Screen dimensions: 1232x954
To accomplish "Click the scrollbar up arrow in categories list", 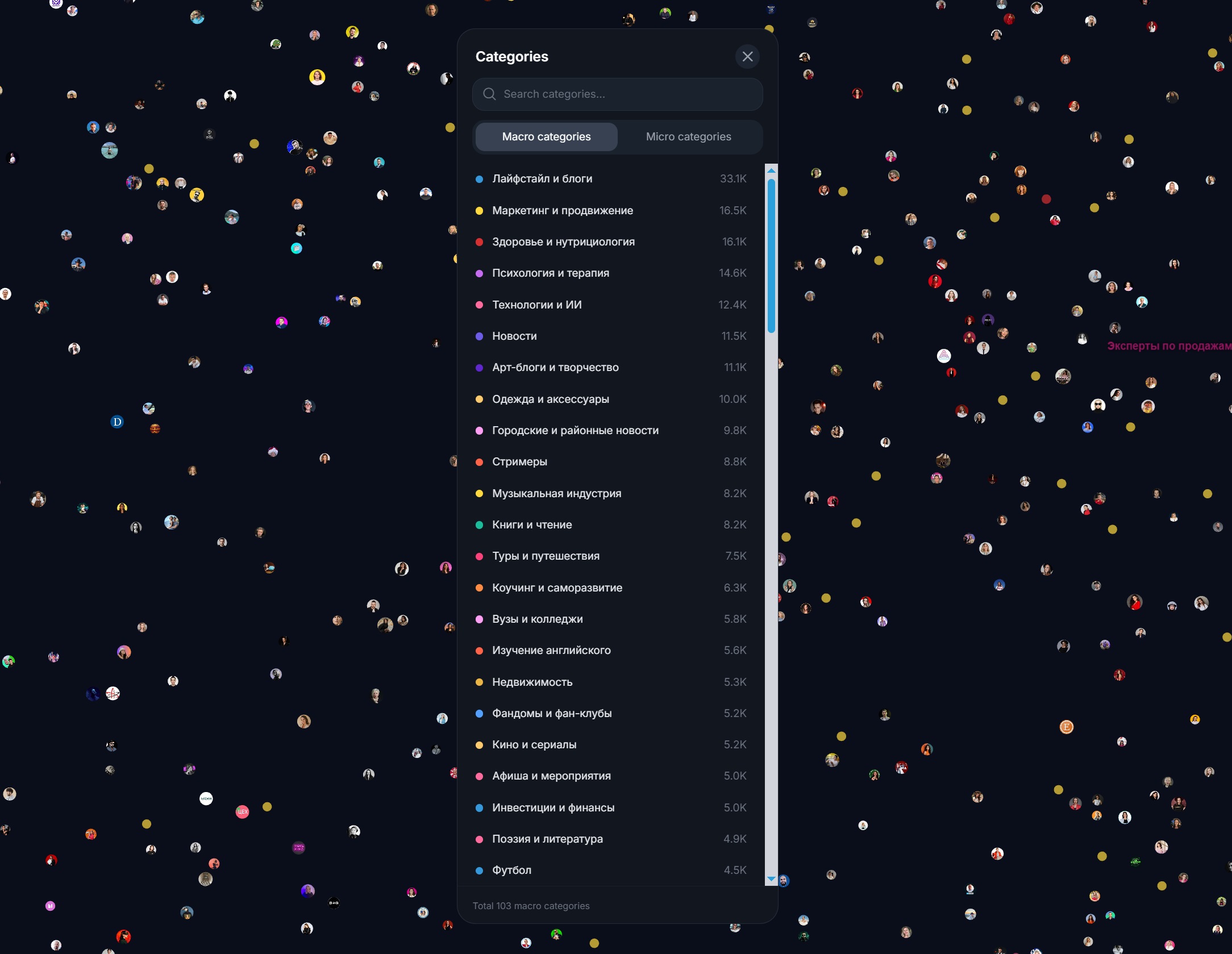I will pyautogui.click(x=771, y=170).
